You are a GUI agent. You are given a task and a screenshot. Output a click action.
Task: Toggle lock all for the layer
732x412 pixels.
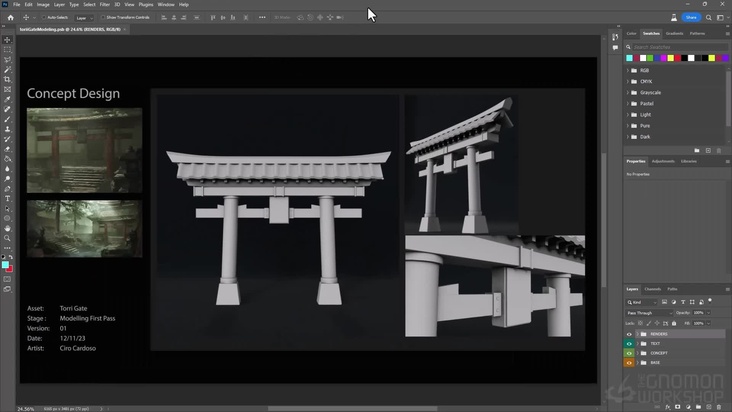[x=674, y=323]
